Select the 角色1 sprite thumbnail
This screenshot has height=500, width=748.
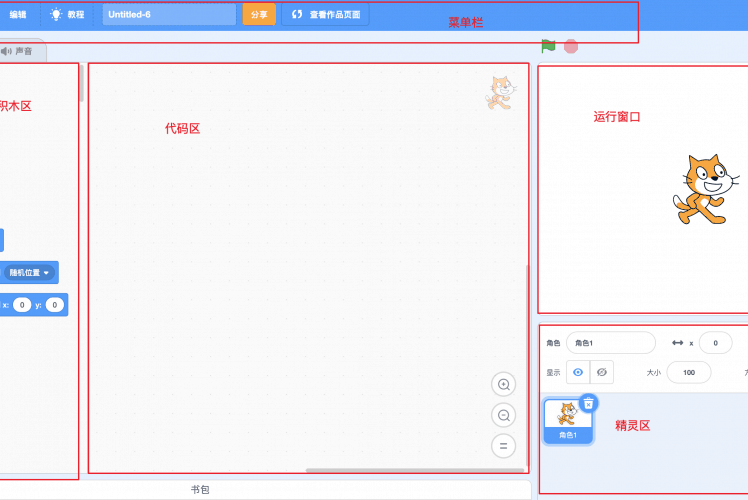[567, 420]
